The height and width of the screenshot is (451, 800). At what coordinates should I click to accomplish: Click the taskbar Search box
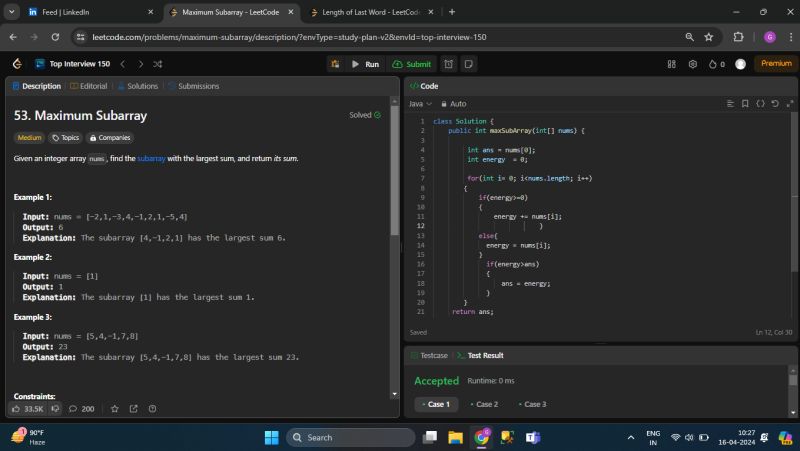click(351, 437)
